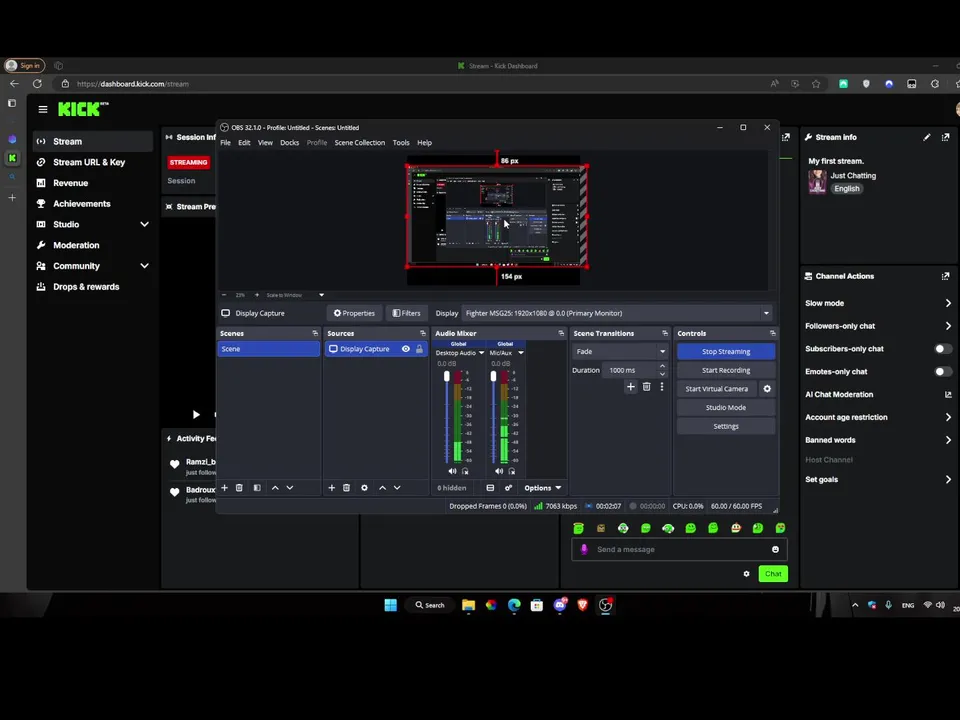The image size is (960, 720).
Task: Open preview scale dropdown arrow
Action: [x=321, y=295]
